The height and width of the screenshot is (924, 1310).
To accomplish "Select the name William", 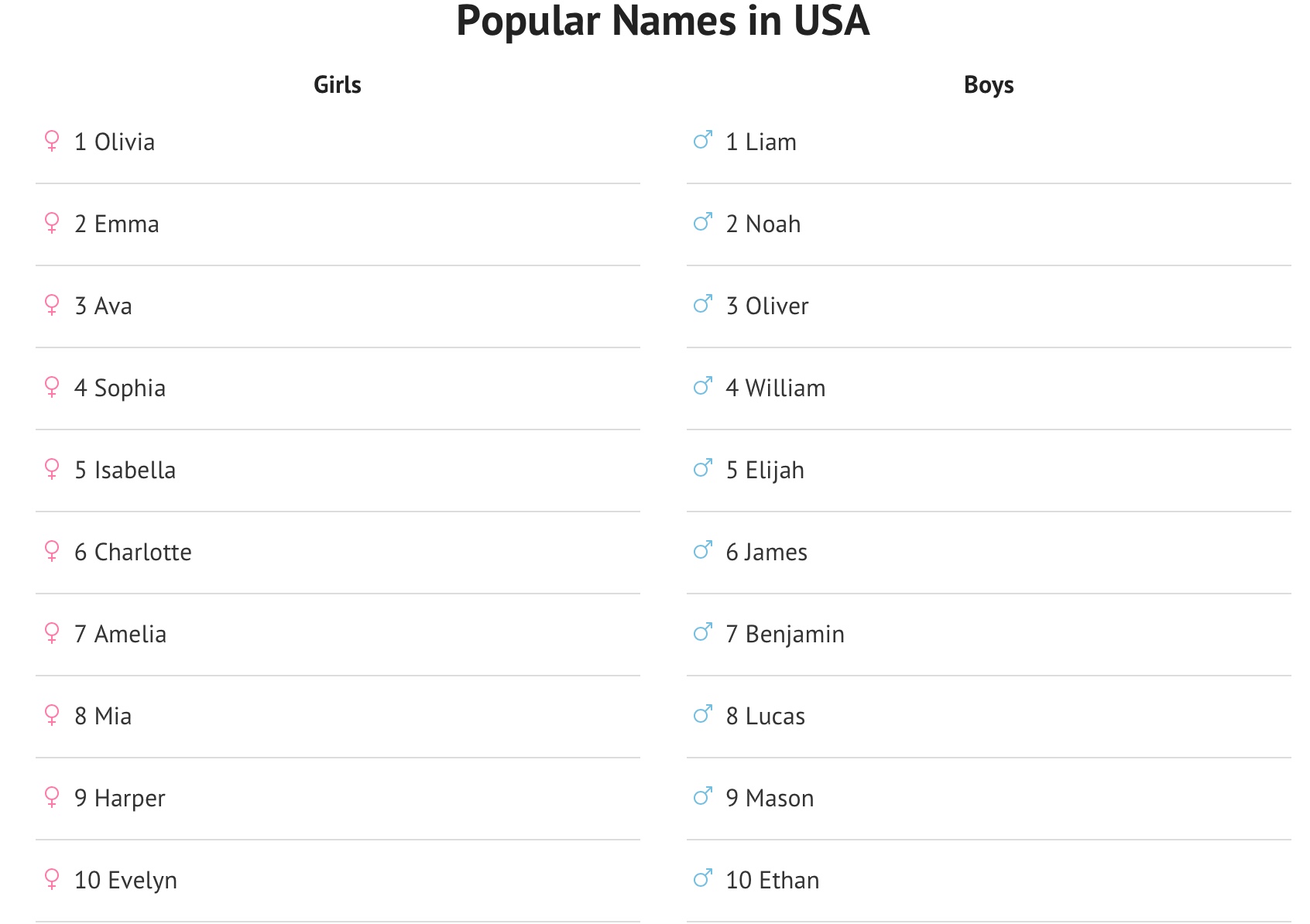I will click(785, 388).
